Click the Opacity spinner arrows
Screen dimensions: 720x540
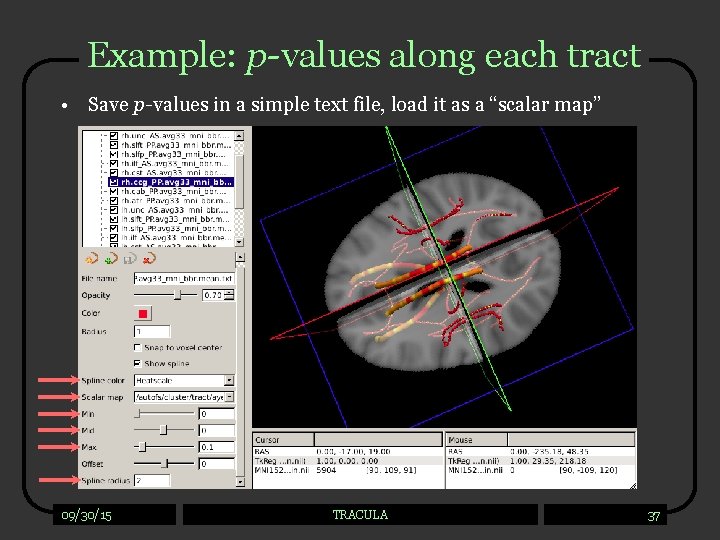(x=230, y=295)
